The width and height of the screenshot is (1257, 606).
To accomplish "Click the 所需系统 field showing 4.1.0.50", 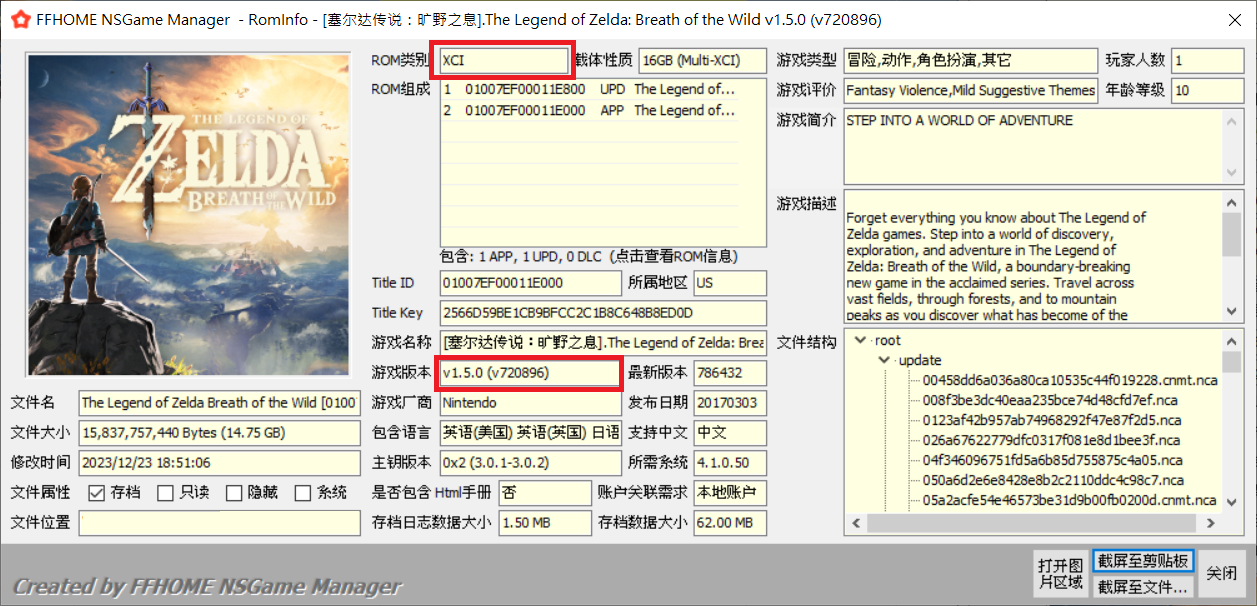I will click(x=730, y=463).
